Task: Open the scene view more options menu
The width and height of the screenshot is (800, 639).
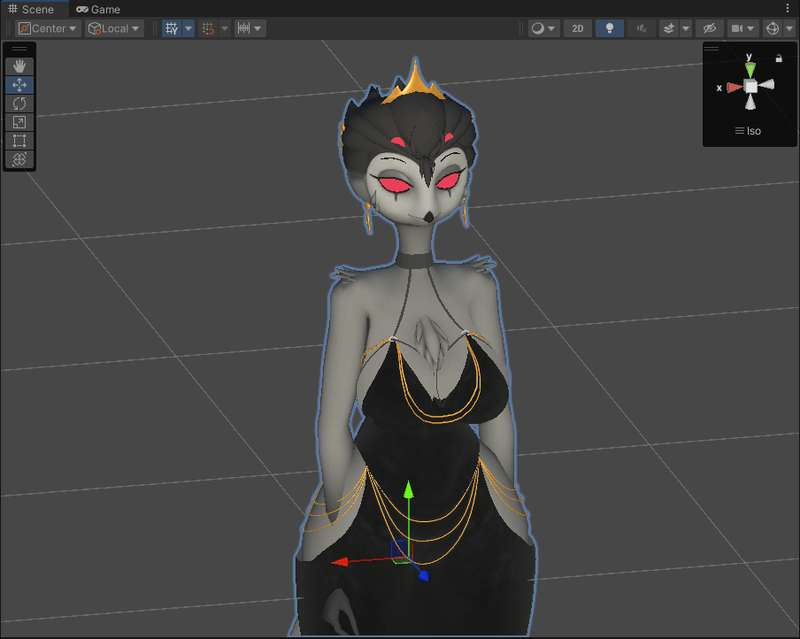Action: (788, 8)
